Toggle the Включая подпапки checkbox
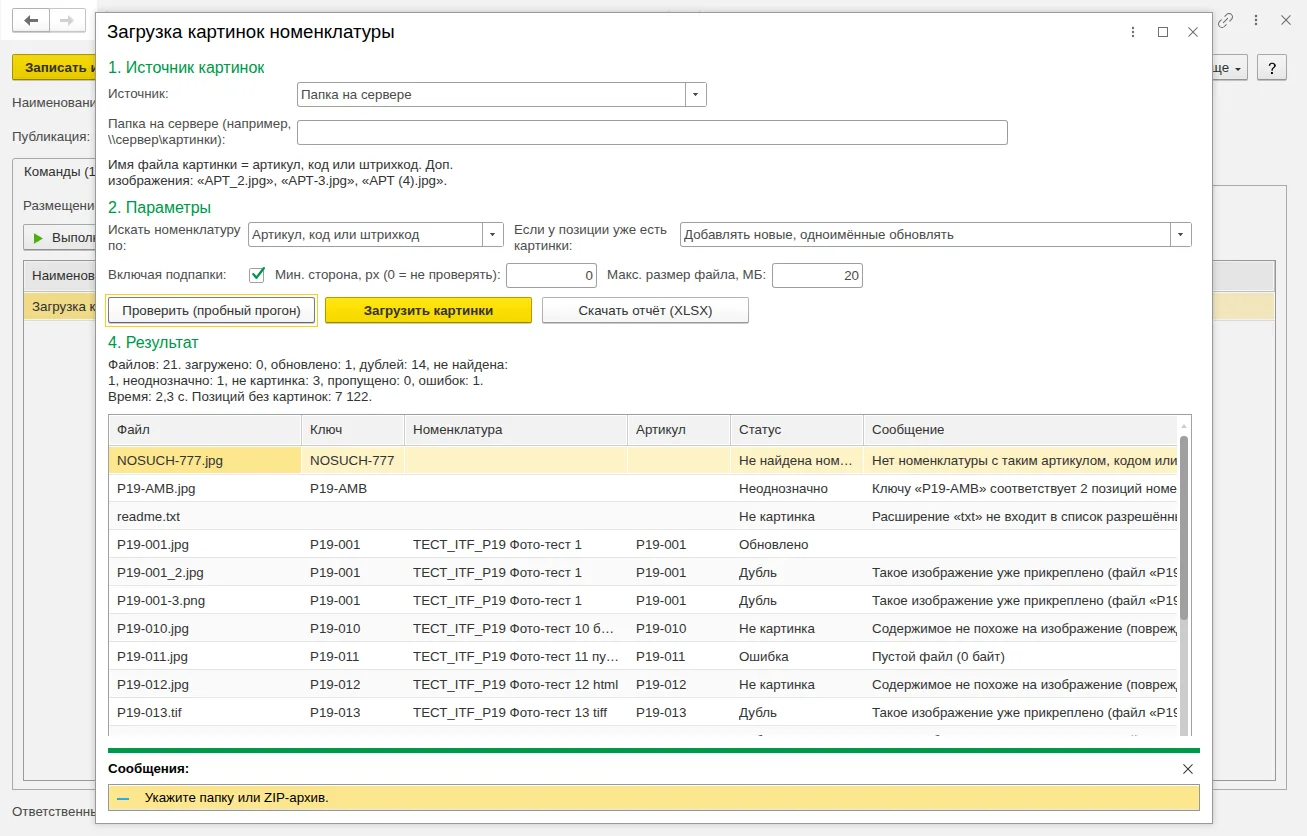Image resolution: width=1307 pixels, height=836 pixels. coord(257,274)
